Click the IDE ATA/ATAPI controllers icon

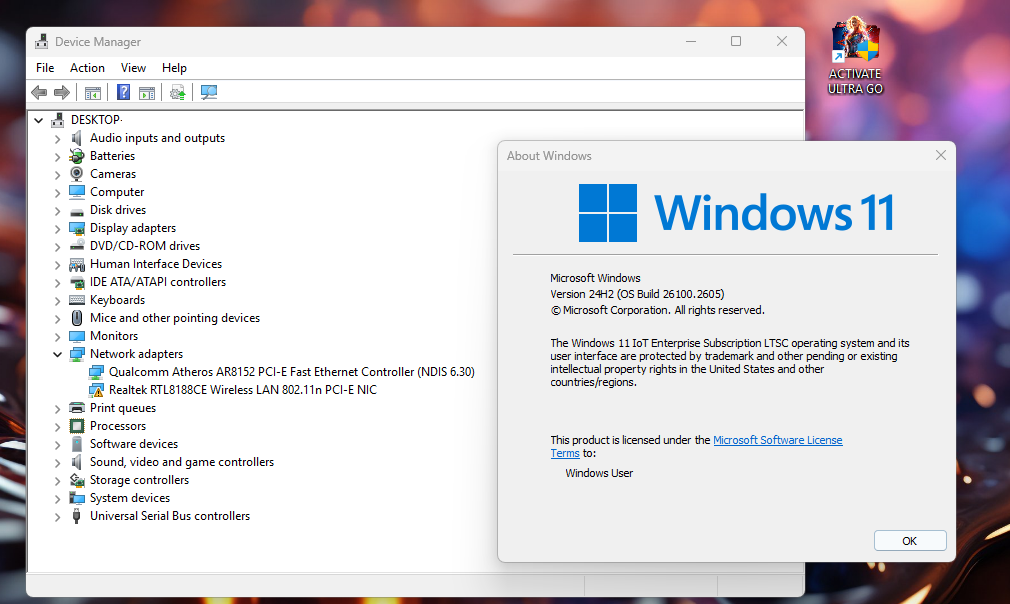point(77,282)
